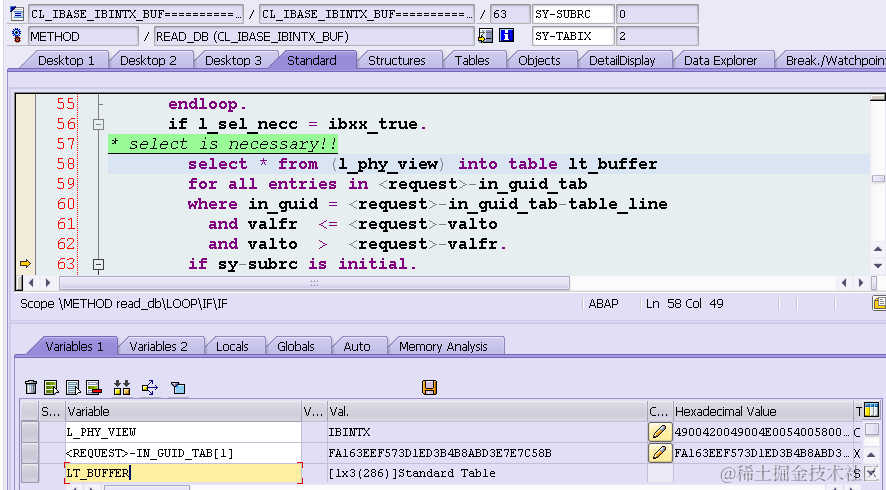Click the source list icon at top left
Viewport: 886px width, 490px height.
17,13
